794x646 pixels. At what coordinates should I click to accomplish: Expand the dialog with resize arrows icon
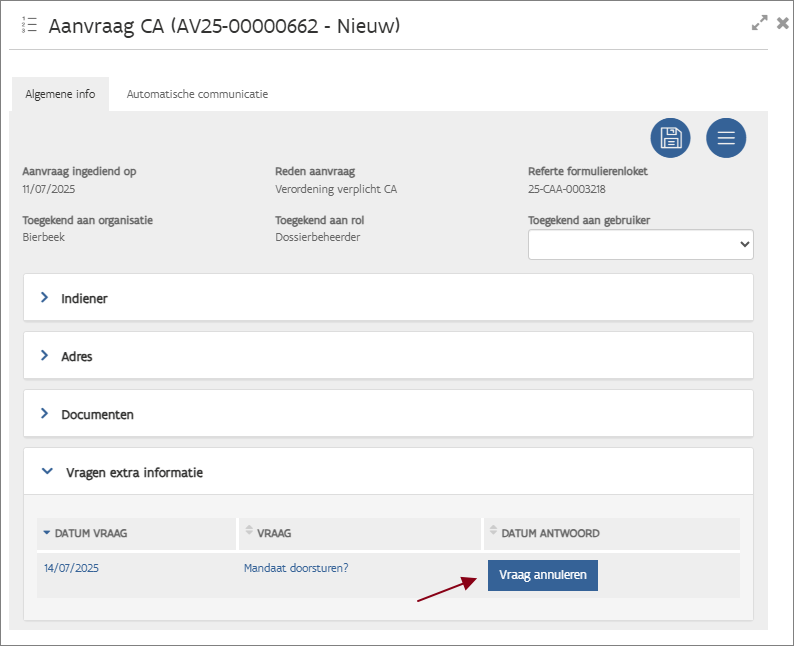click(x=760, y=23)
